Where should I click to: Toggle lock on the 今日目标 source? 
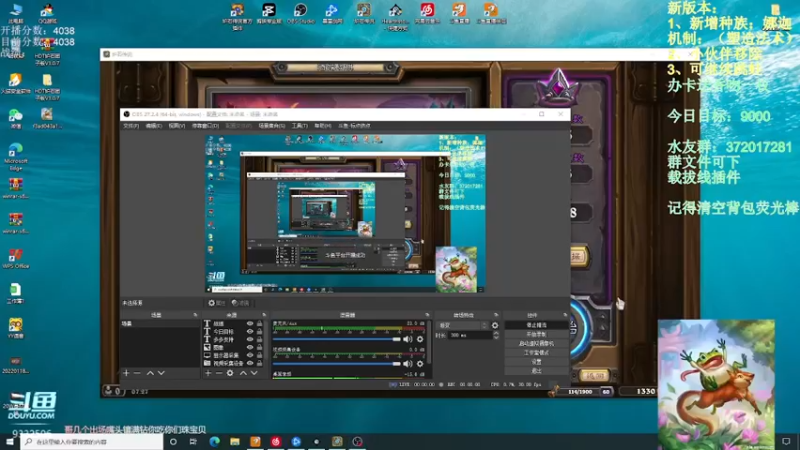click(259, 332)
